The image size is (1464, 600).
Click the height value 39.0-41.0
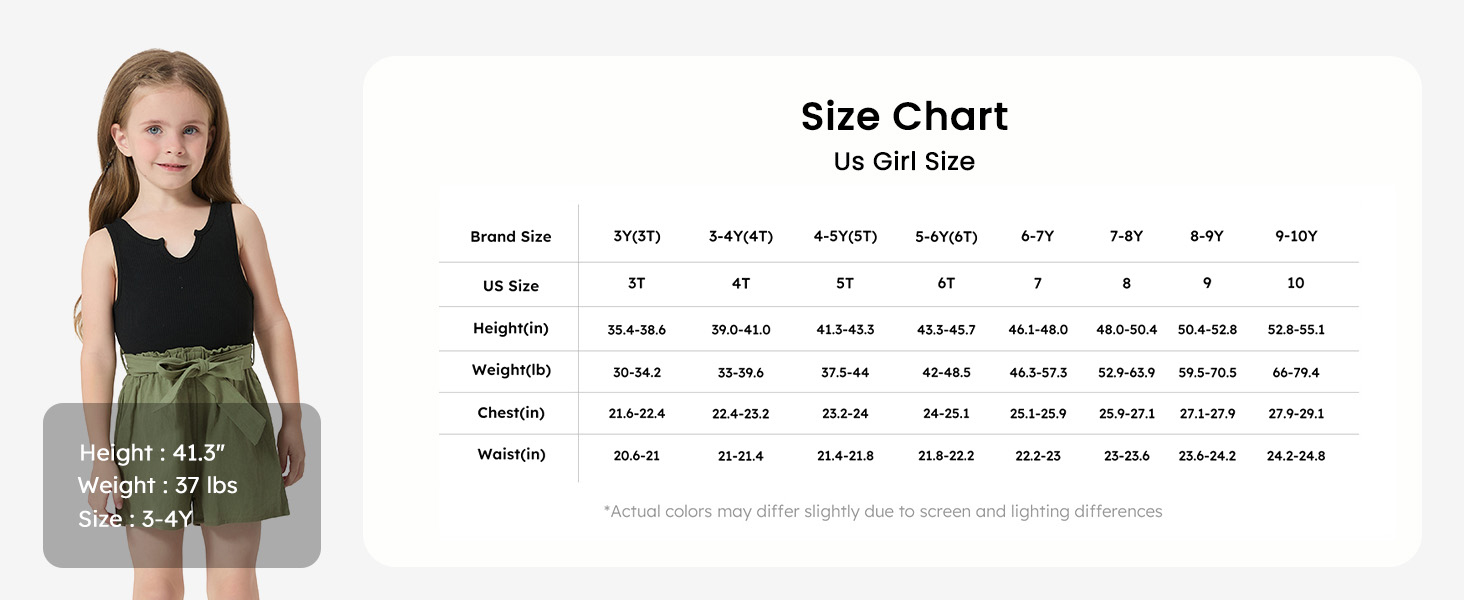tap(740, 329)
